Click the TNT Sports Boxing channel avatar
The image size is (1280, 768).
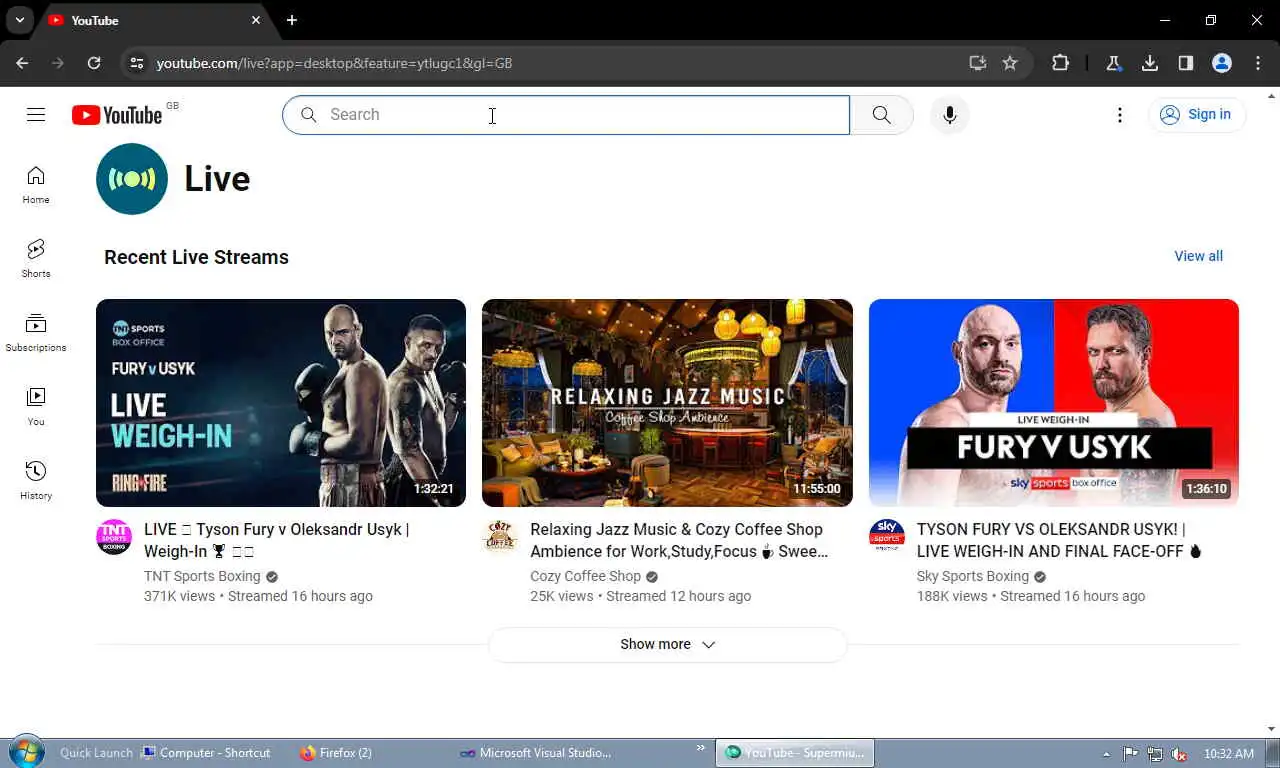[x=114, y=537]
